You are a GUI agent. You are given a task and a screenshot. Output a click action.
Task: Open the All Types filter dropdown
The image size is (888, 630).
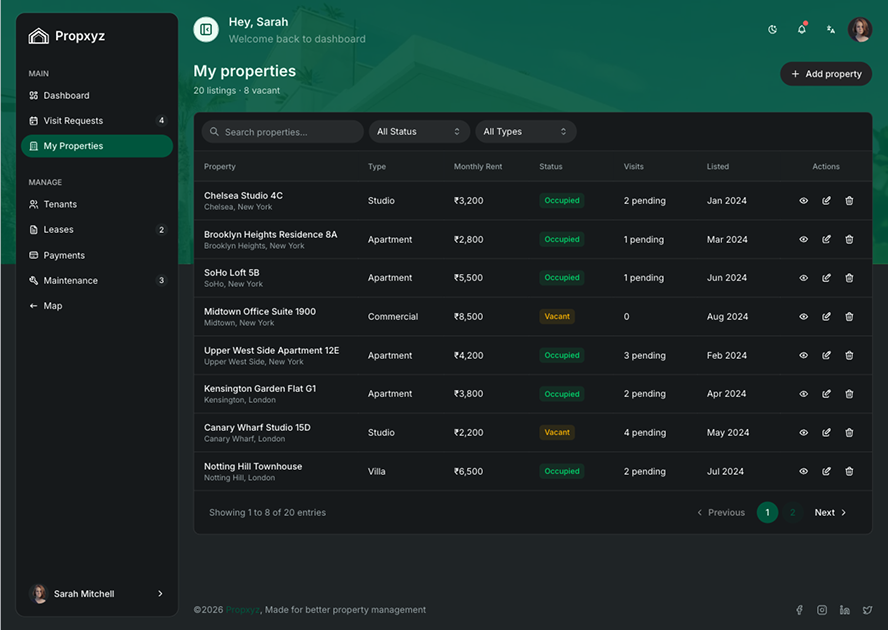click(x=526, y=131)
